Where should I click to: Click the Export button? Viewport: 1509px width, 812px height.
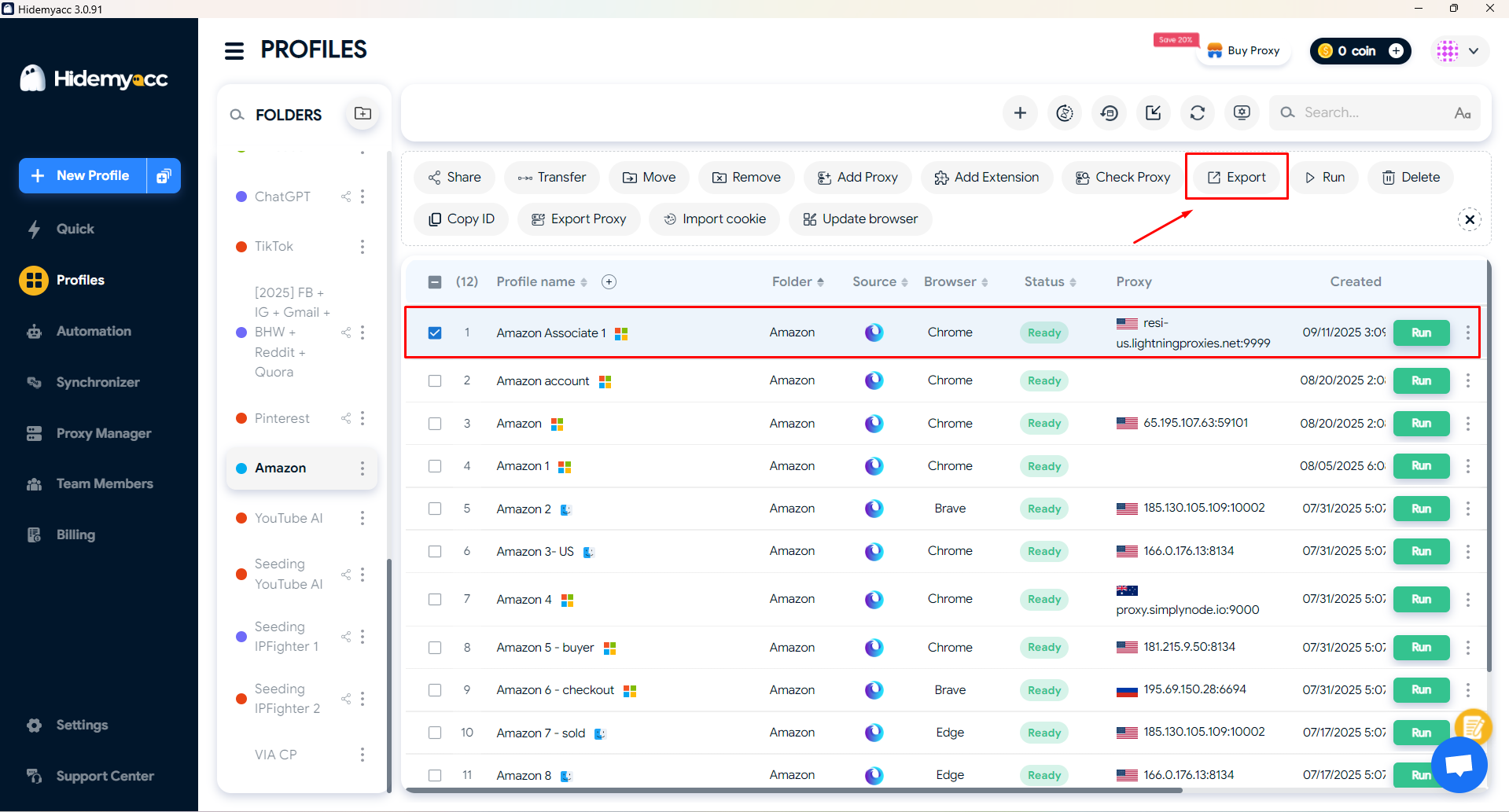(x=1236, y=177)
